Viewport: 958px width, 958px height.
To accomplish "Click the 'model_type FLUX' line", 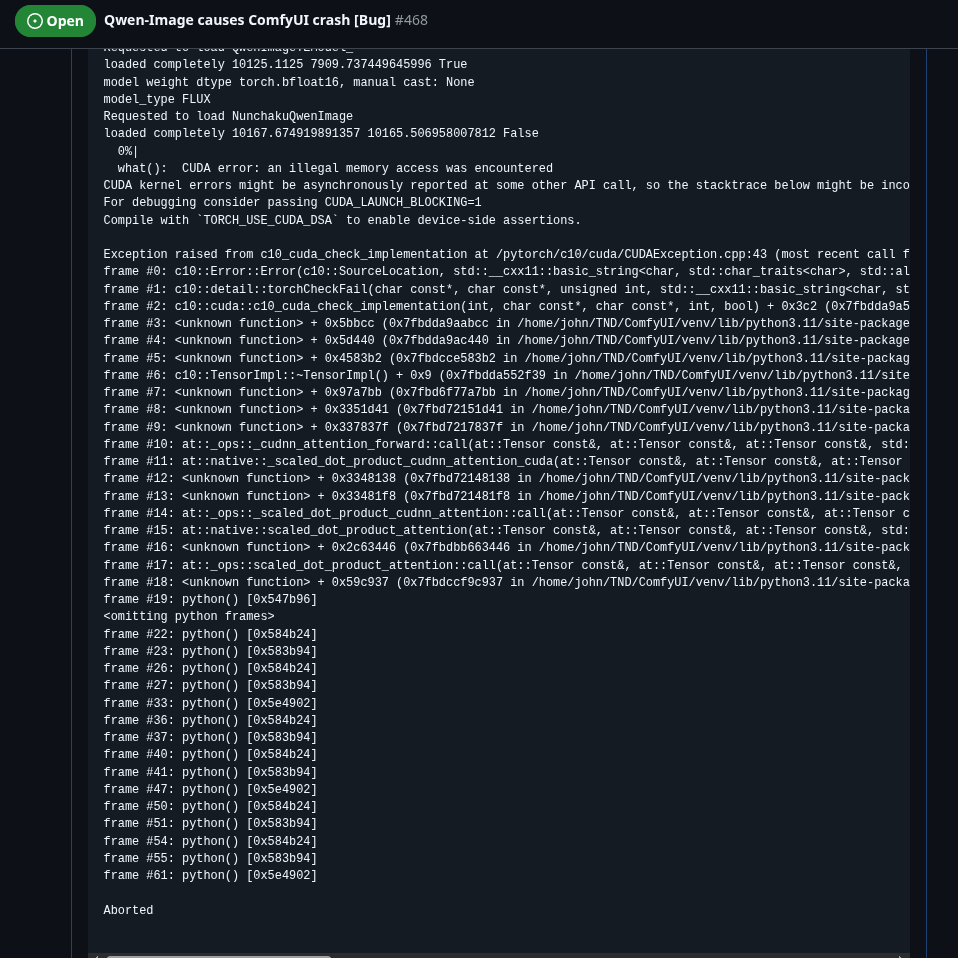I will (157, 100).
